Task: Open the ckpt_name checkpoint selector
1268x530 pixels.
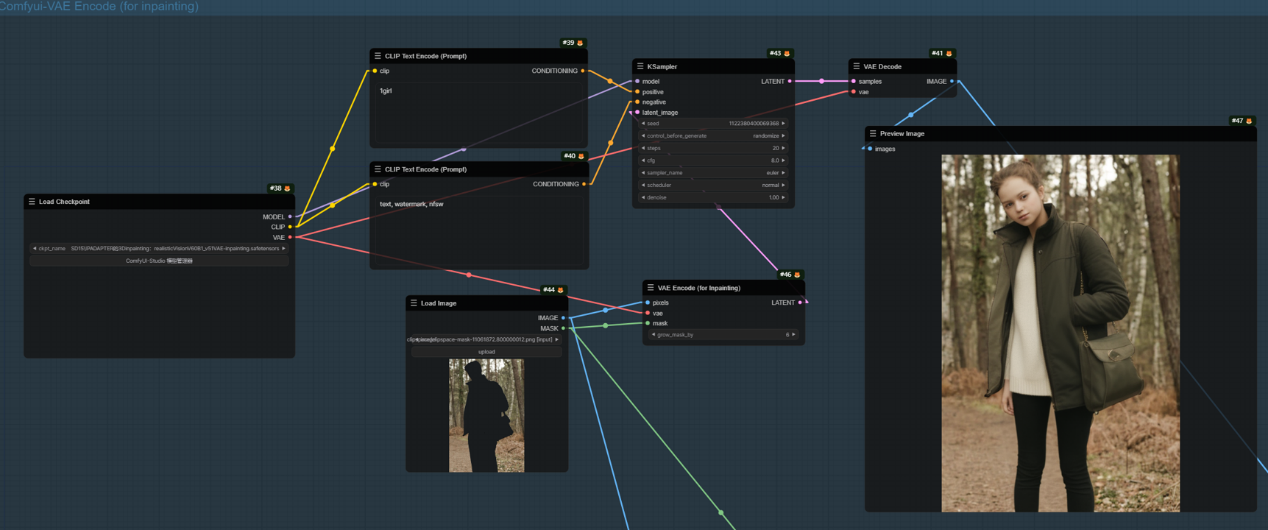Action: (159, 248)
